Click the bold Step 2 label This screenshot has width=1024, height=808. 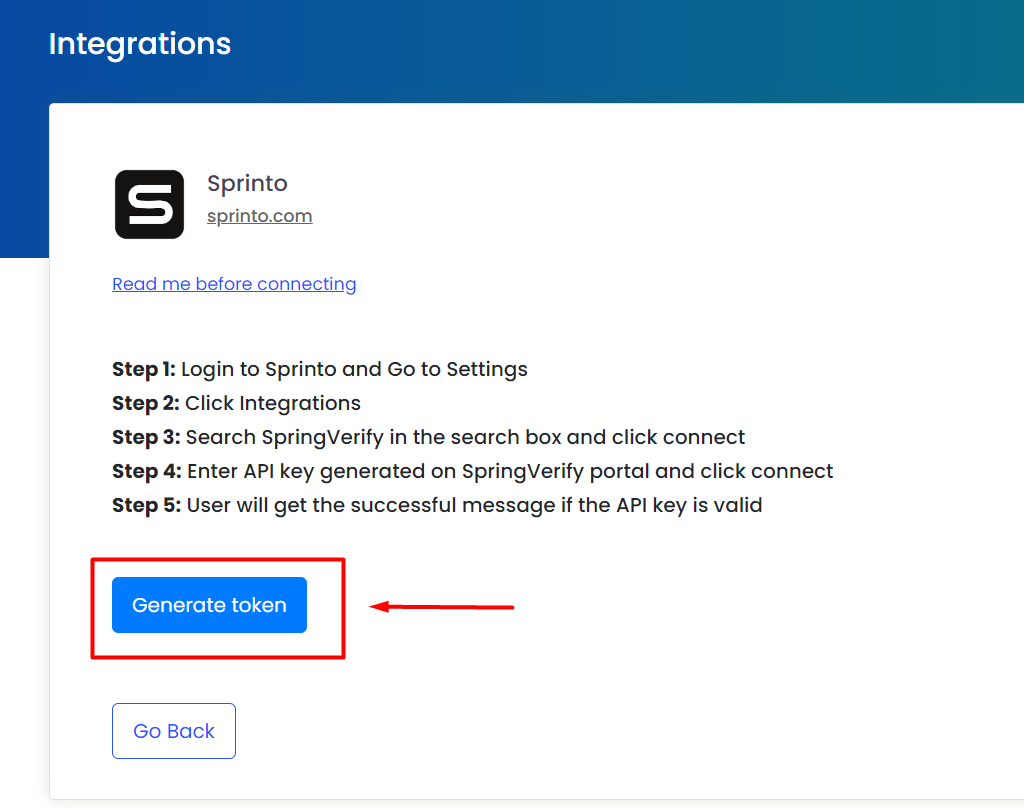pyautogui.click(x=145, y=403)
